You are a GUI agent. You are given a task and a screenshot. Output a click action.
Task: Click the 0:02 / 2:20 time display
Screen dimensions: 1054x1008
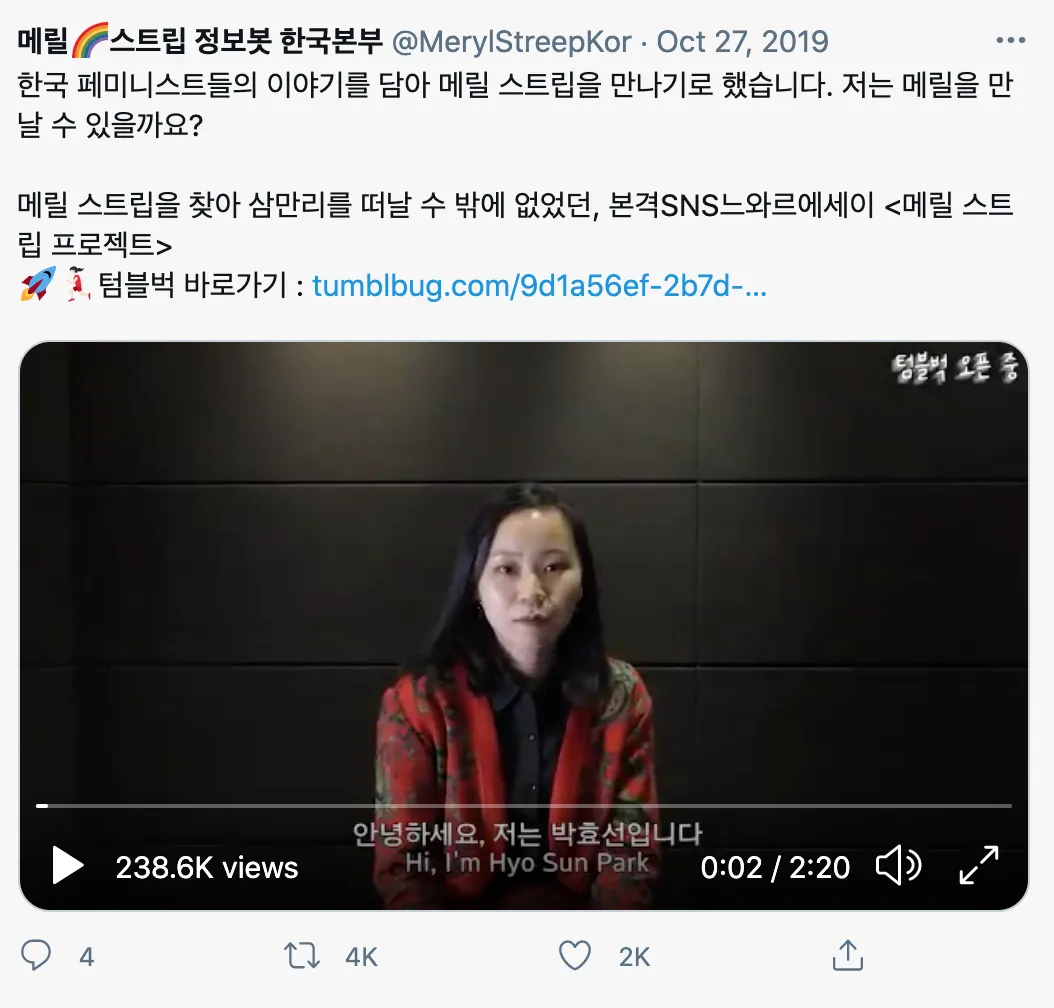(775, 868)
